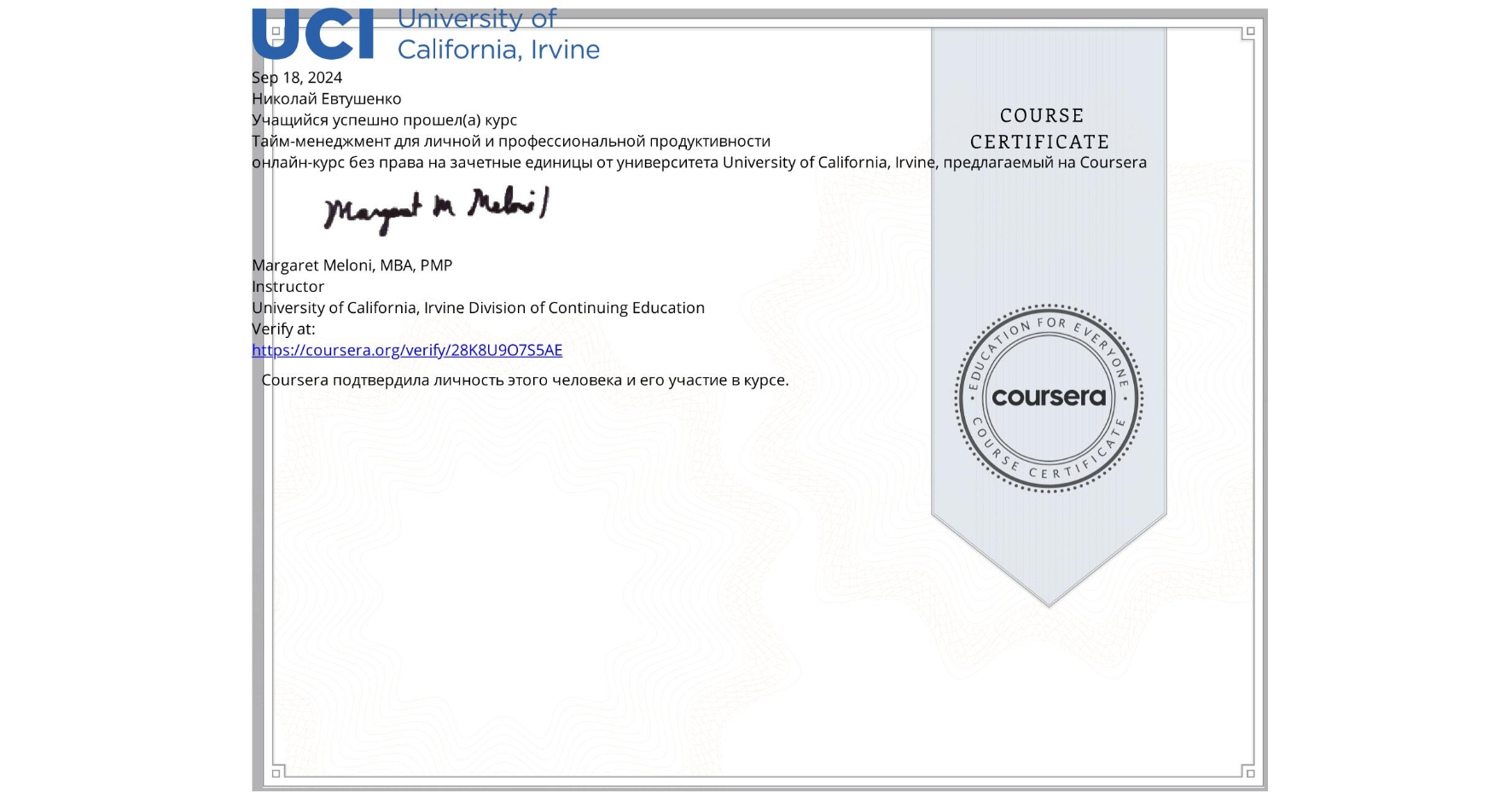Click the name Николай Евтушенко
The height and width of the screenshot is (792, 1512).
click(326, 99)
